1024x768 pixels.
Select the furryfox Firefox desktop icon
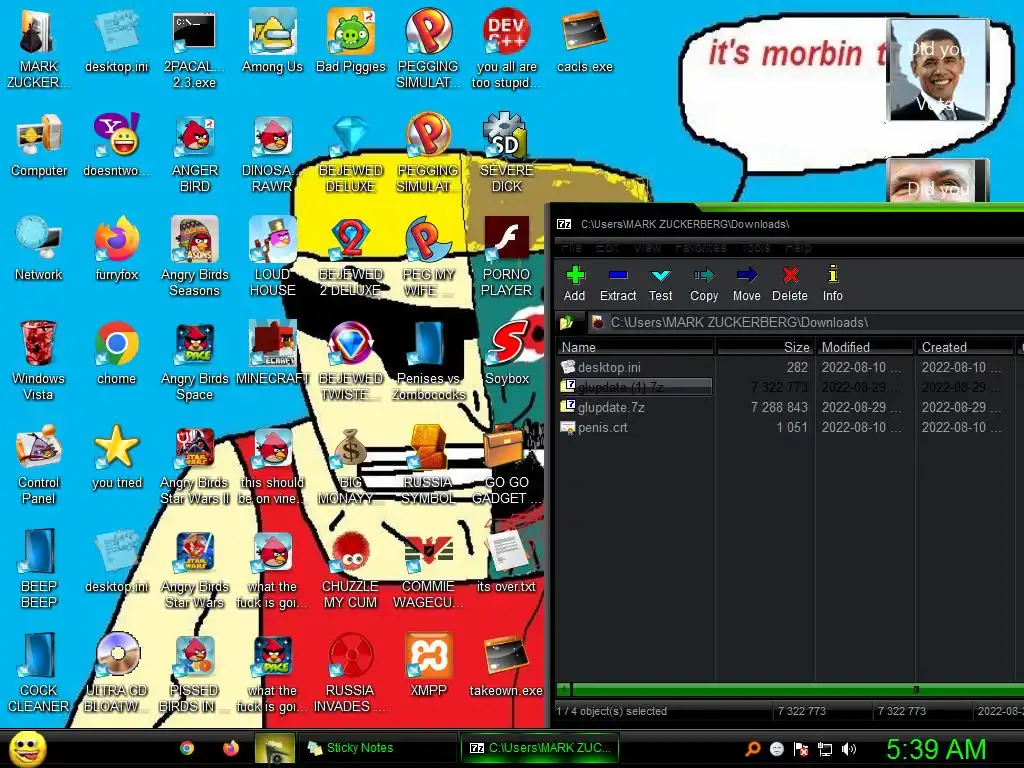117,249
